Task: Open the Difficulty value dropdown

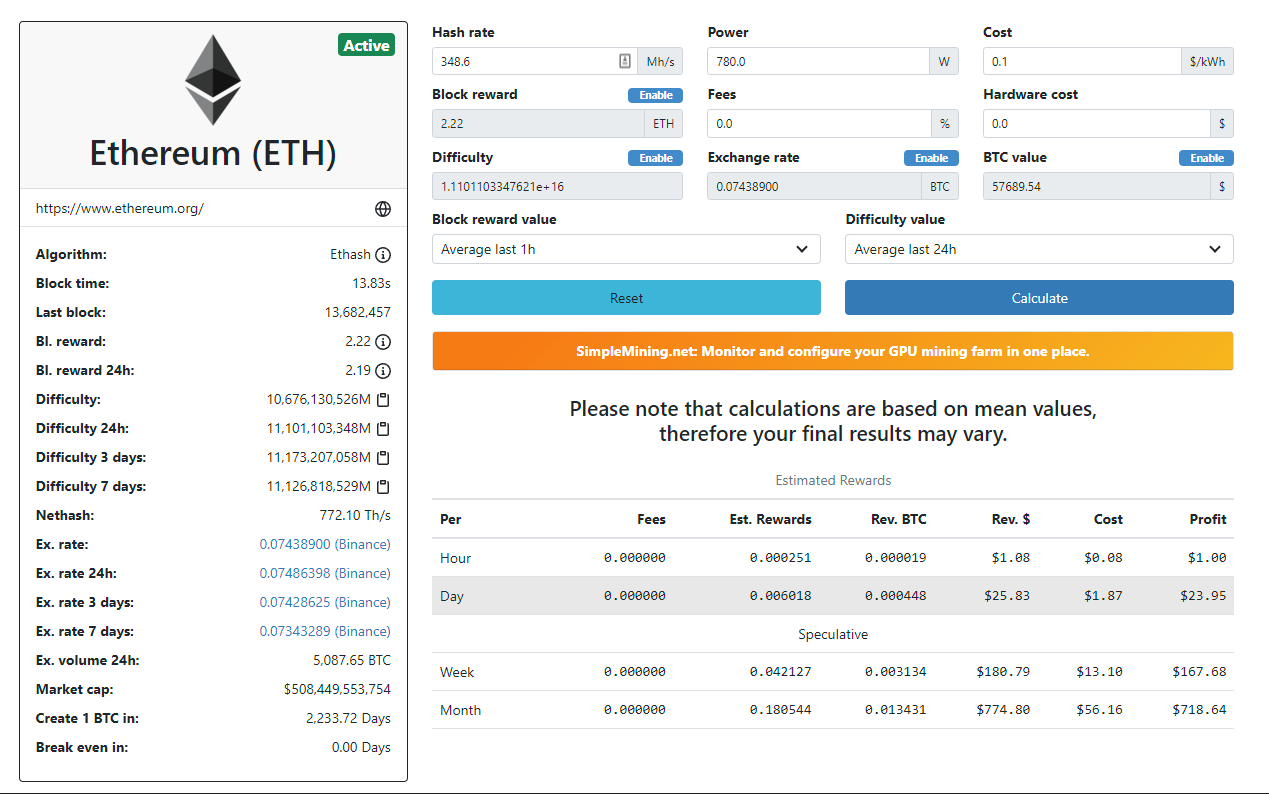Action: pyautogui.click(x=1039, y=249)
